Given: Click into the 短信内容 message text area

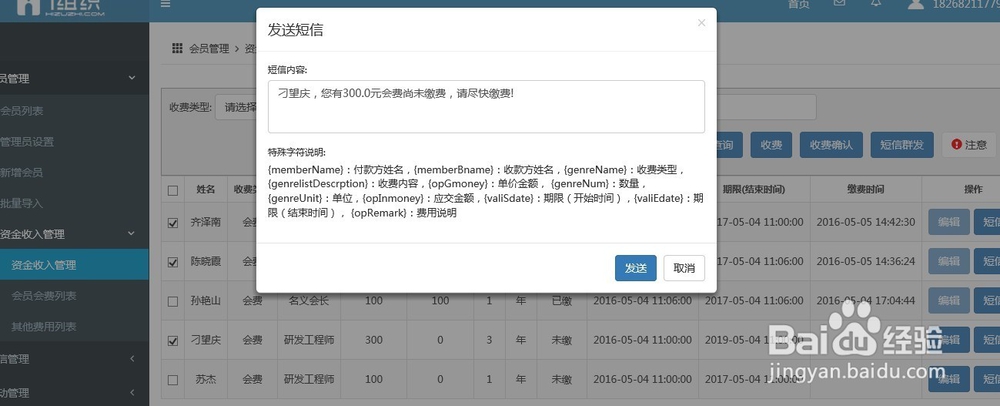Looking at the screenshot, I should point(486,106).
